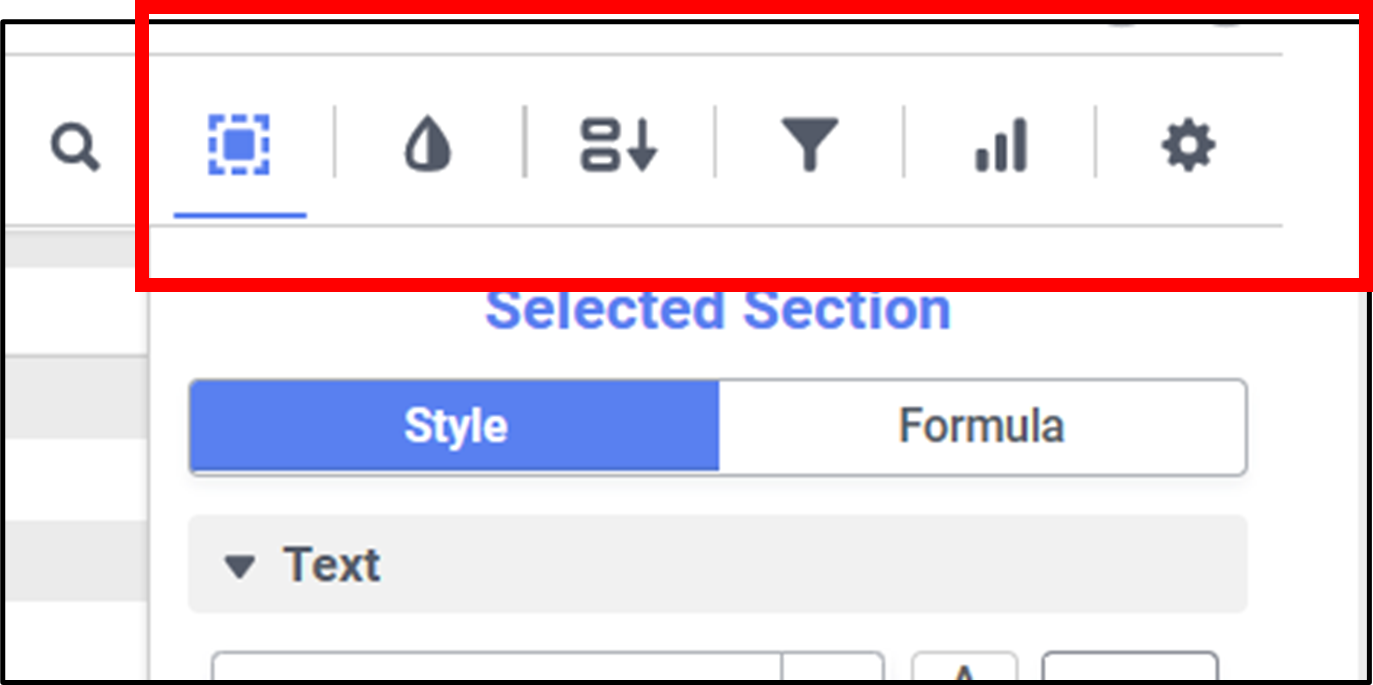1373x685 pixels.
Task: Open the droplet theme styling icon
Action: 428,146
